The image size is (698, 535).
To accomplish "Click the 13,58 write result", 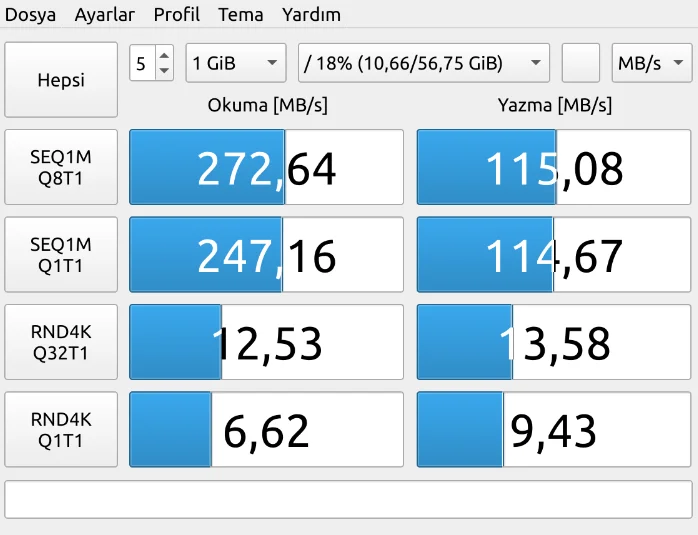I will pyautogui.click(x=554, y=342).
